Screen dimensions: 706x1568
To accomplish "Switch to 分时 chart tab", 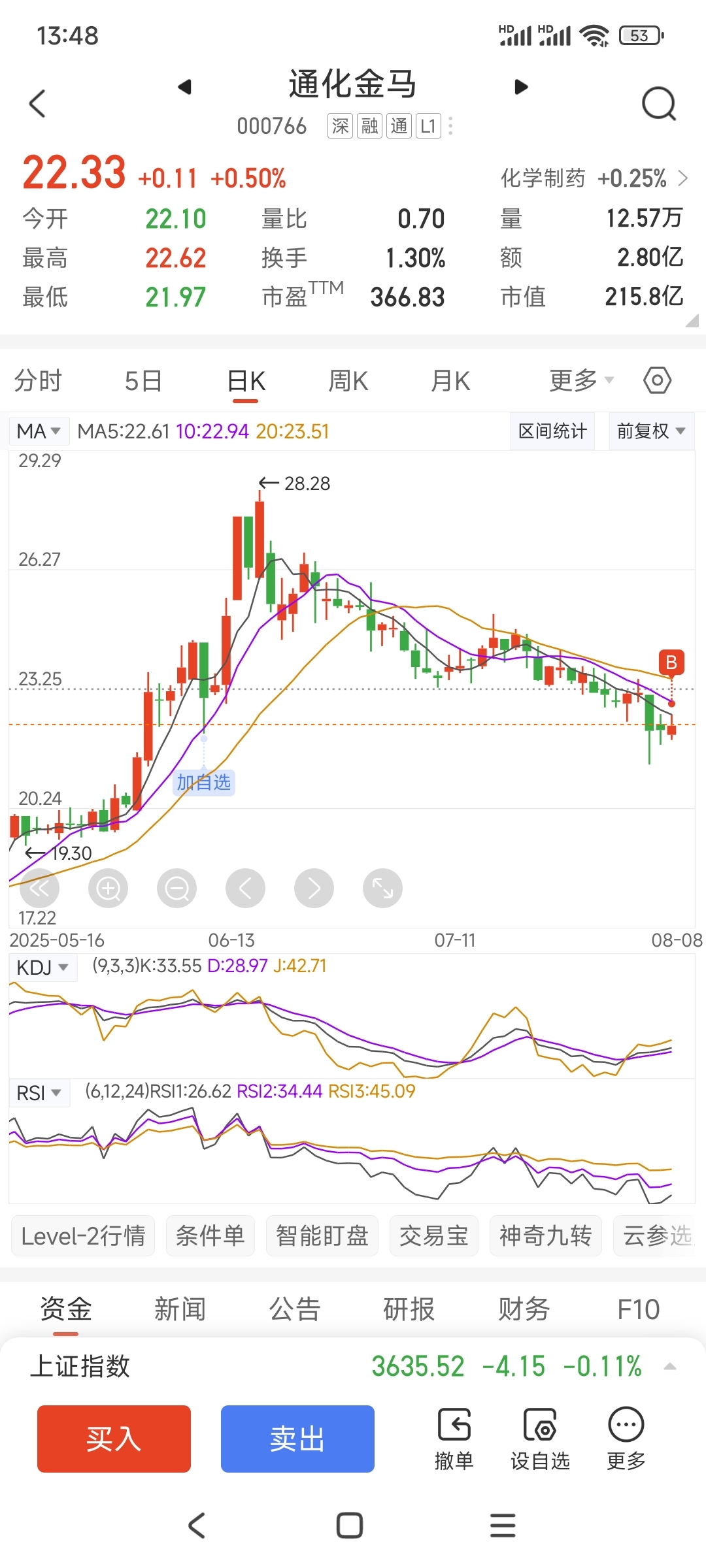I will [38, 380].
